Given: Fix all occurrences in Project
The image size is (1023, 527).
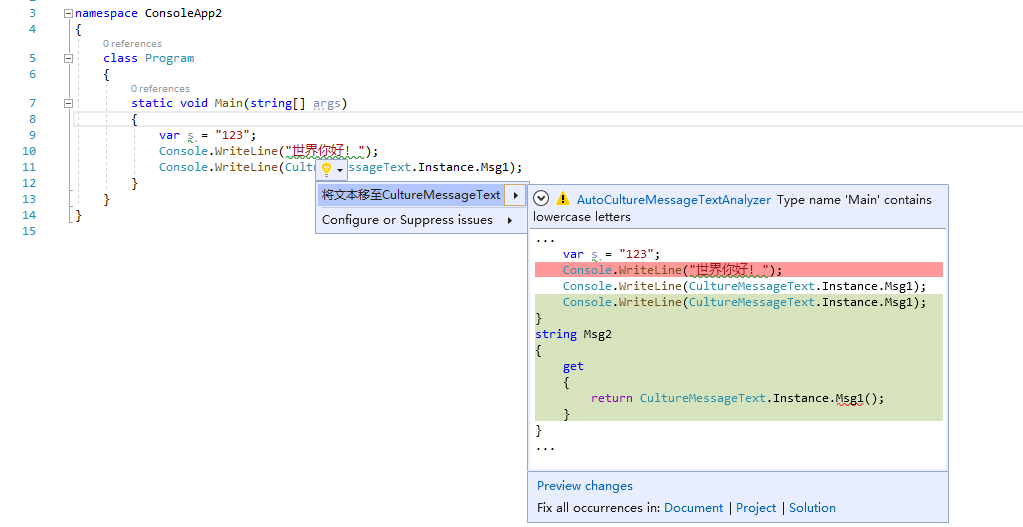Looking at the screenshot, I should pyautogui.click(x=756, y=507).
